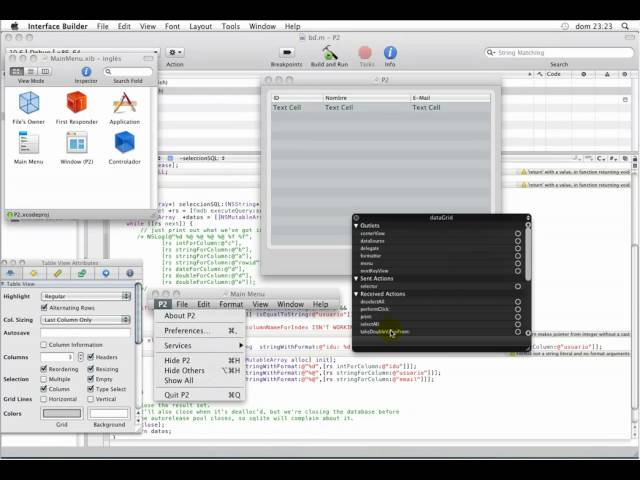The height and width of the screenshot is (480, 640).
Task: Close the dataGrid connections panel
Action: 356,218
